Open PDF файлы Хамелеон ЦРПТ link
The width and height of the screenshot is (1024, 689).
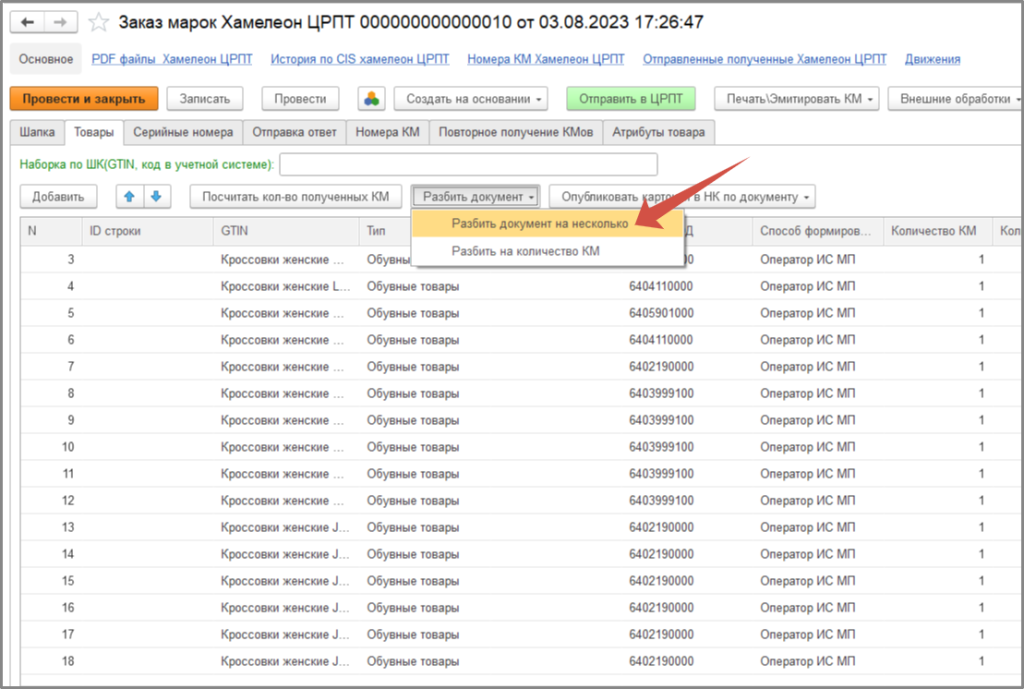172,59
